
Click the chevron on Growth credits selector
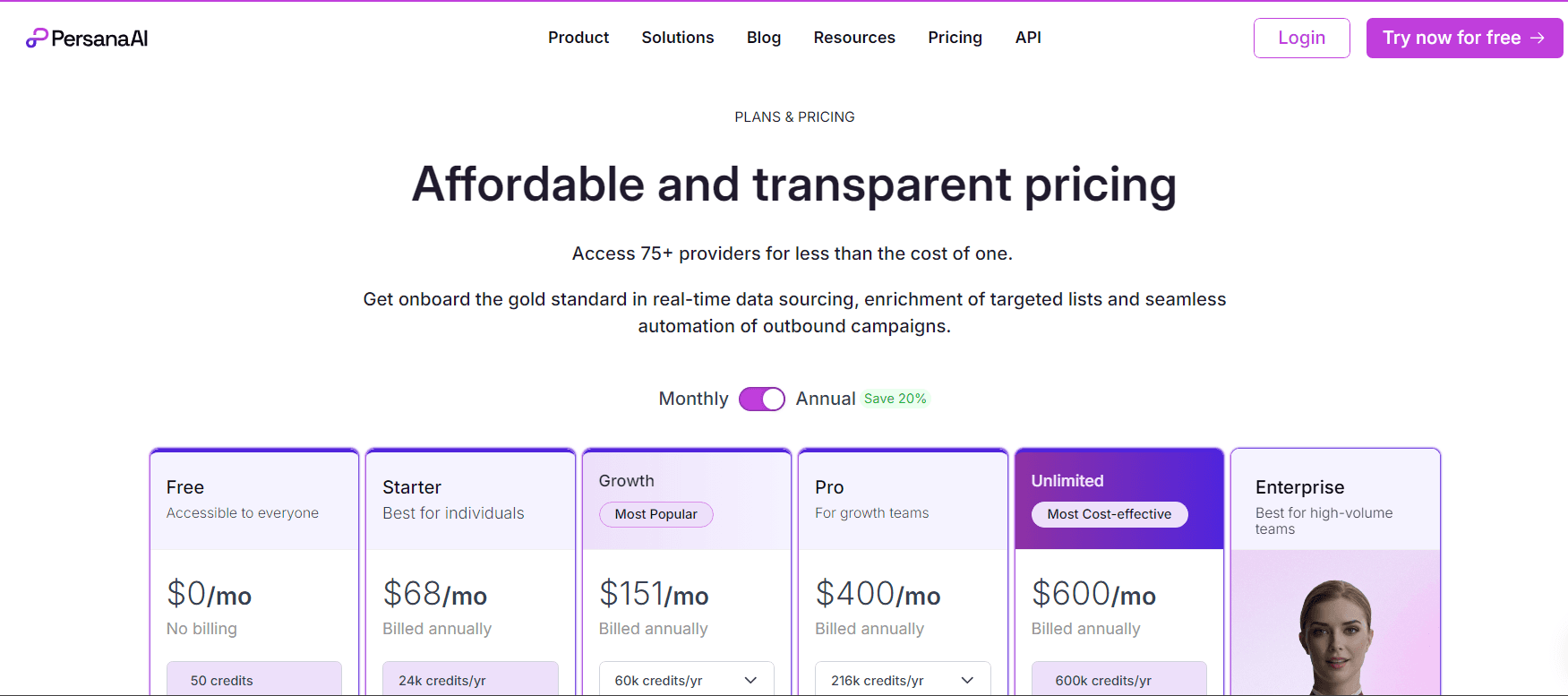pyautogui.click(x=750, y=681)
